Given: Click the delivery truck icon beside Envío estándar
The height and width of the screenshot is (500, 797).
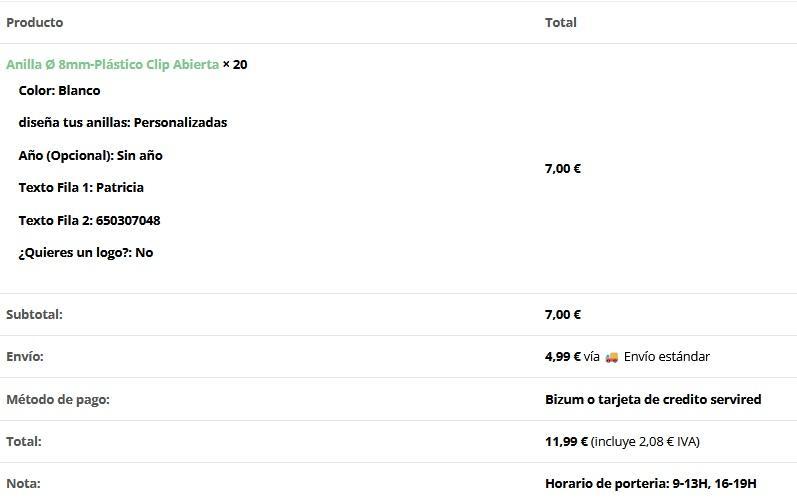Looking at the screenshot, I should [x=611, y=357].
